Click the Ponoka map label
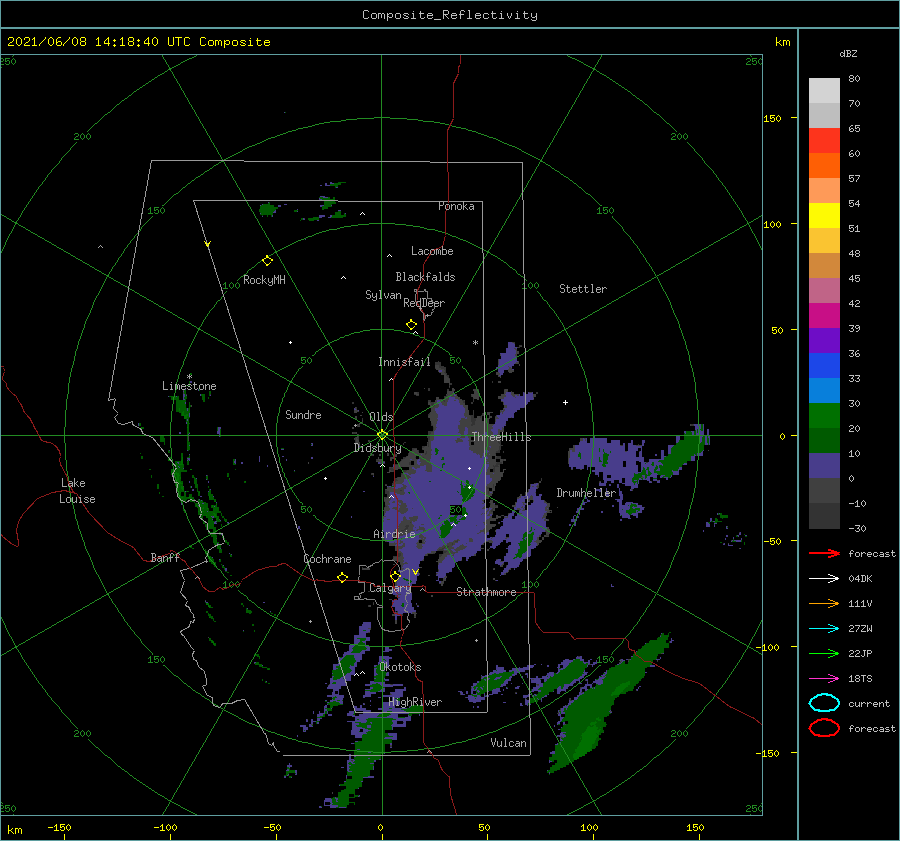 456,206
